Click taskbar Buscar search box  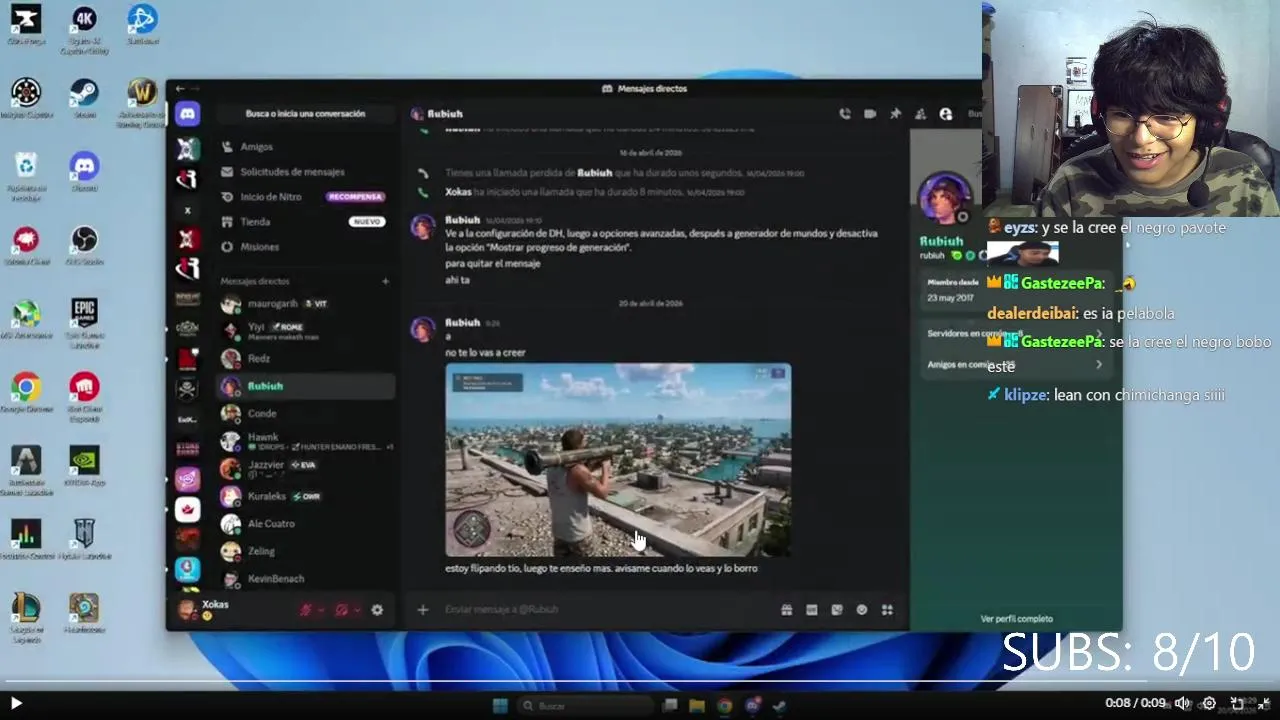pos(585,705)
